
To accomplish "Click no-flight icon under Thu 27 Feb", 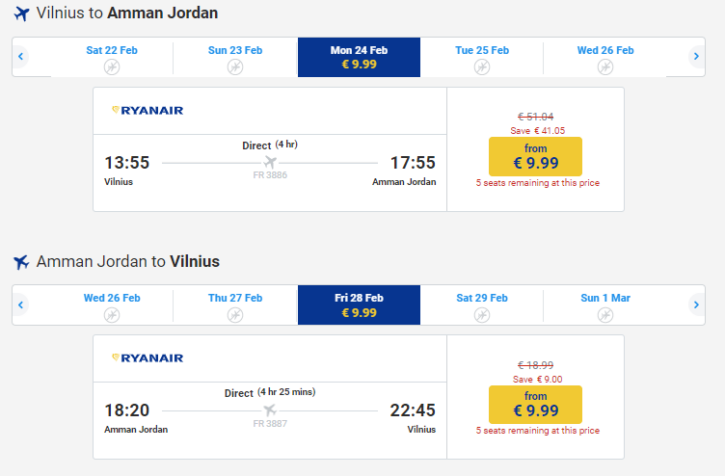I will coord(235,315).
